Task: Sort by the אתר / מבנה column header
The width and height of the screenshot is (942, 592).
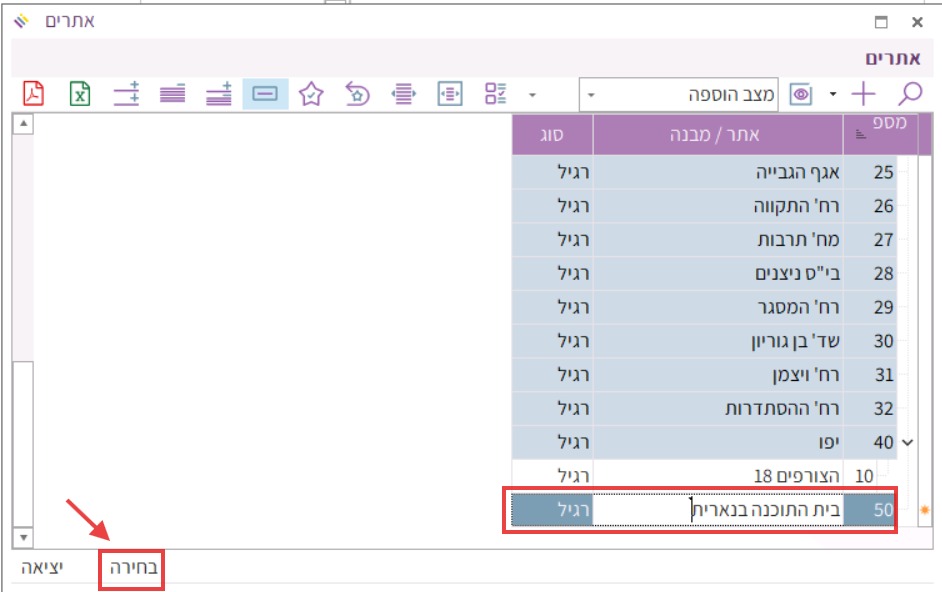Action: (x=718, y=134)
